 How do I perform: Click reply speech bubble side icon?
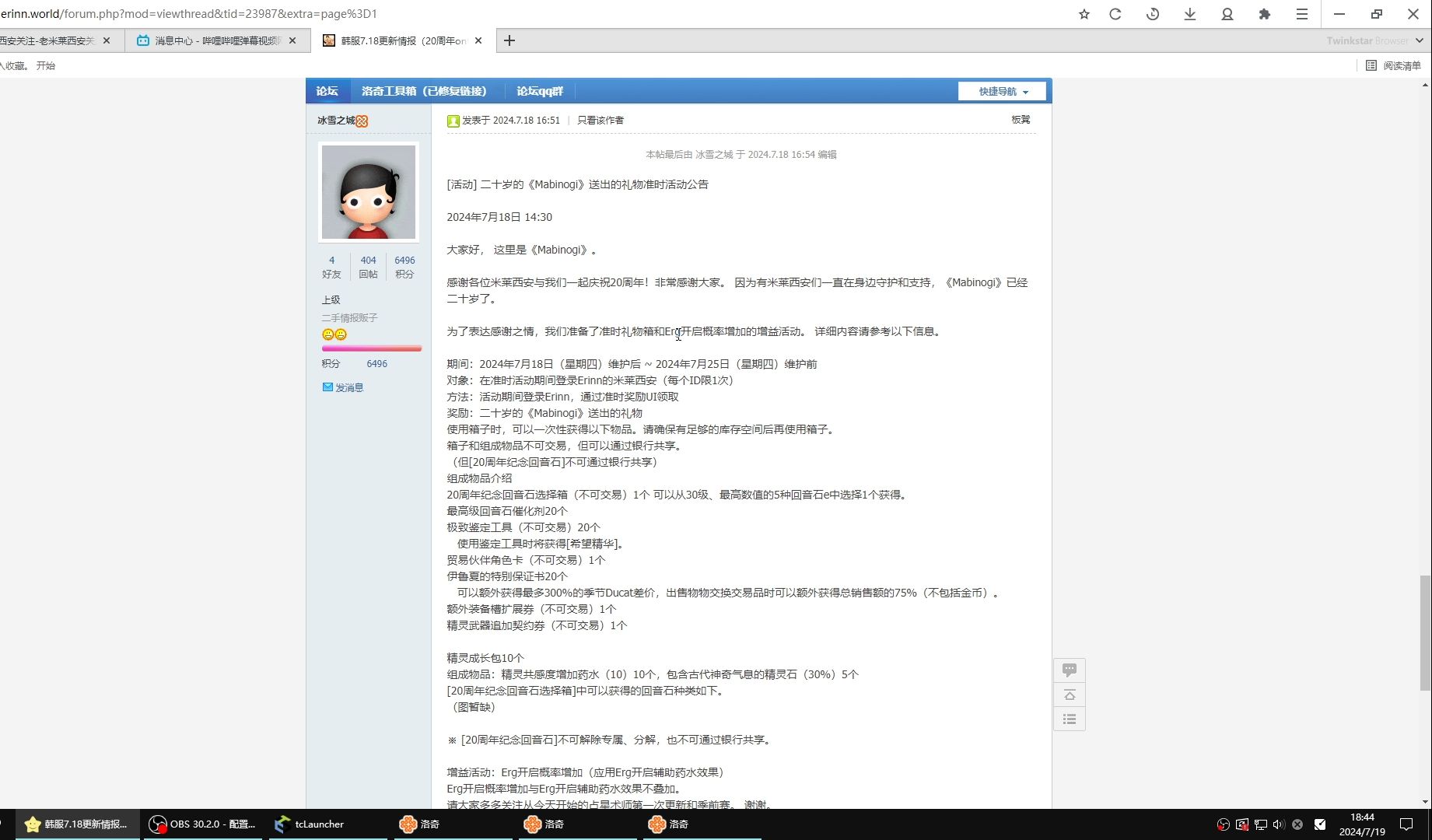tap(1070, 670)
